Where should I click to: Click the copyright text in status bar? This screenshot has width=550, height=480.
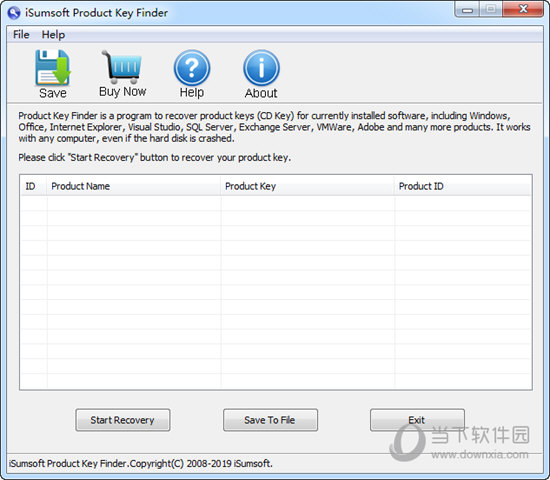pyautogui.click(x=141, y=464)
